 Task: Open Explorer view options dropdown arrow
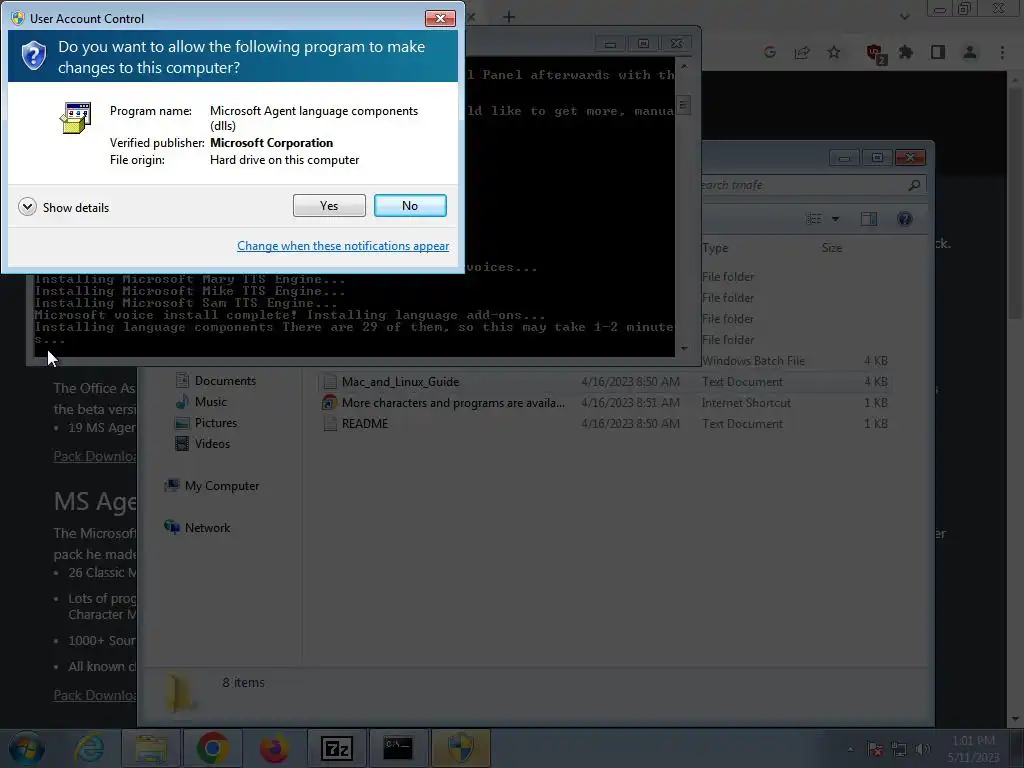tap(835, 219)
